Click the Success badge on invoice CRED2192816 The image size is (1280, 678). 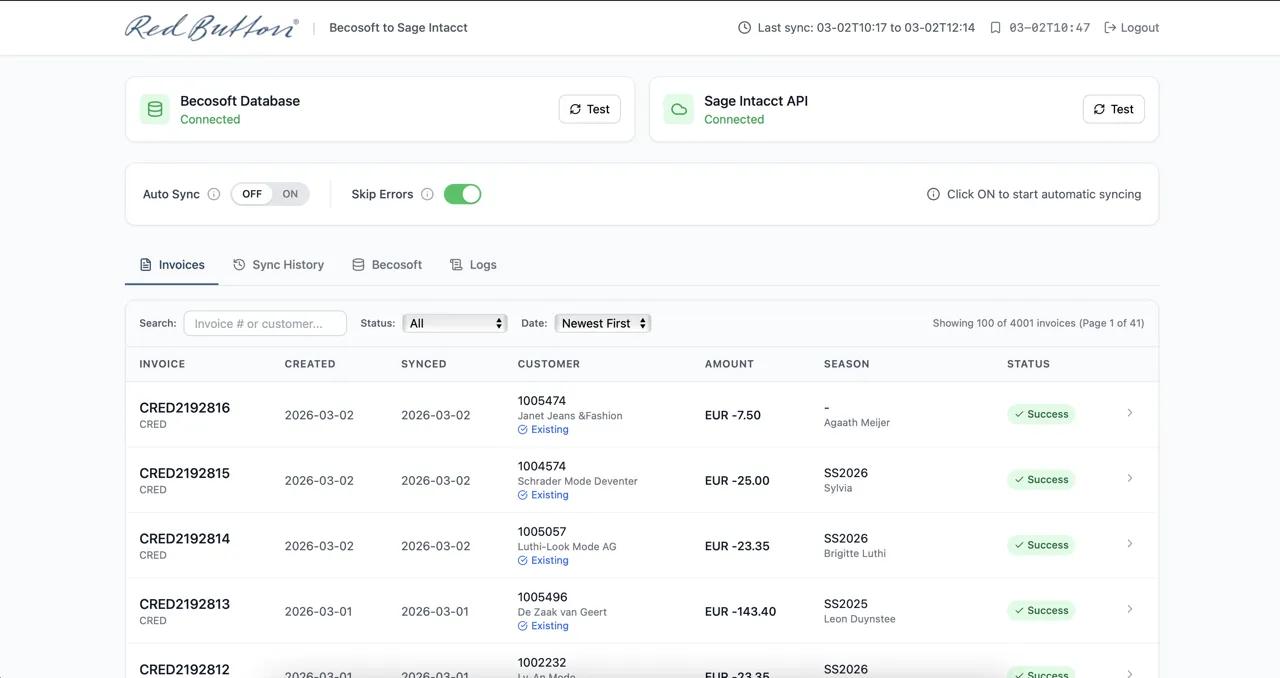[x=1041, y=413]
